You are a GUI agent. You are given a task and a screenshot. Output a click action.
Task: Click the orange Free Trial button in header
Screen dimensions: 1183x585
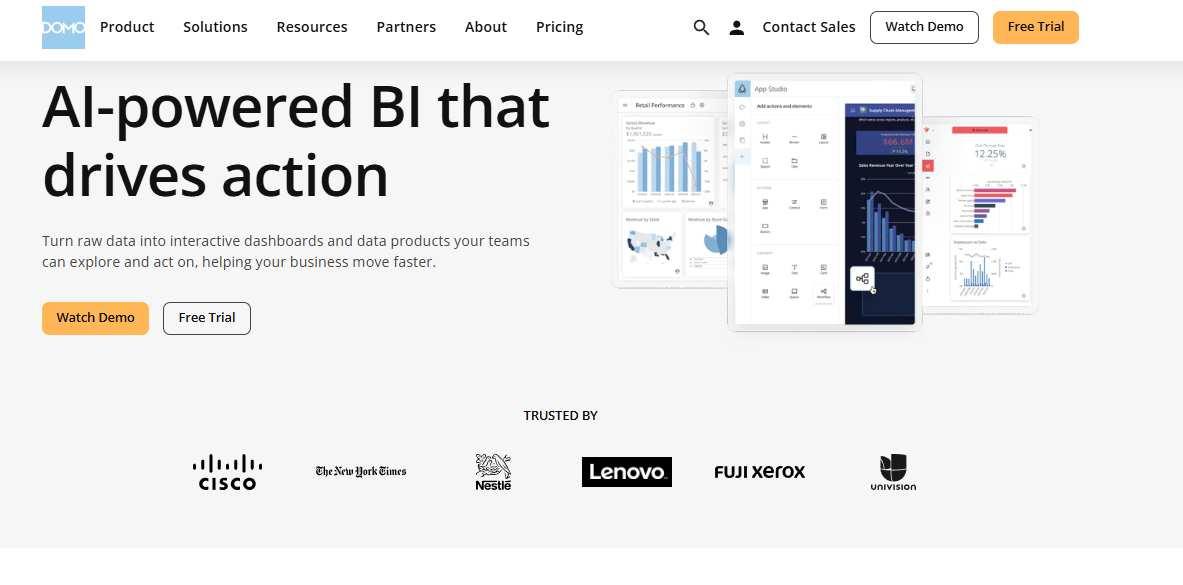[x=1036, y=27]
